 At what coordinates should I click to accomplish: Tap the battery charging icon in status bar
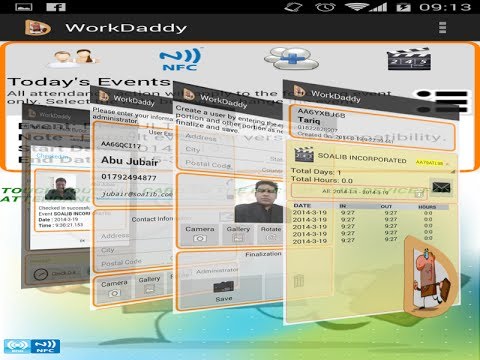403,7
